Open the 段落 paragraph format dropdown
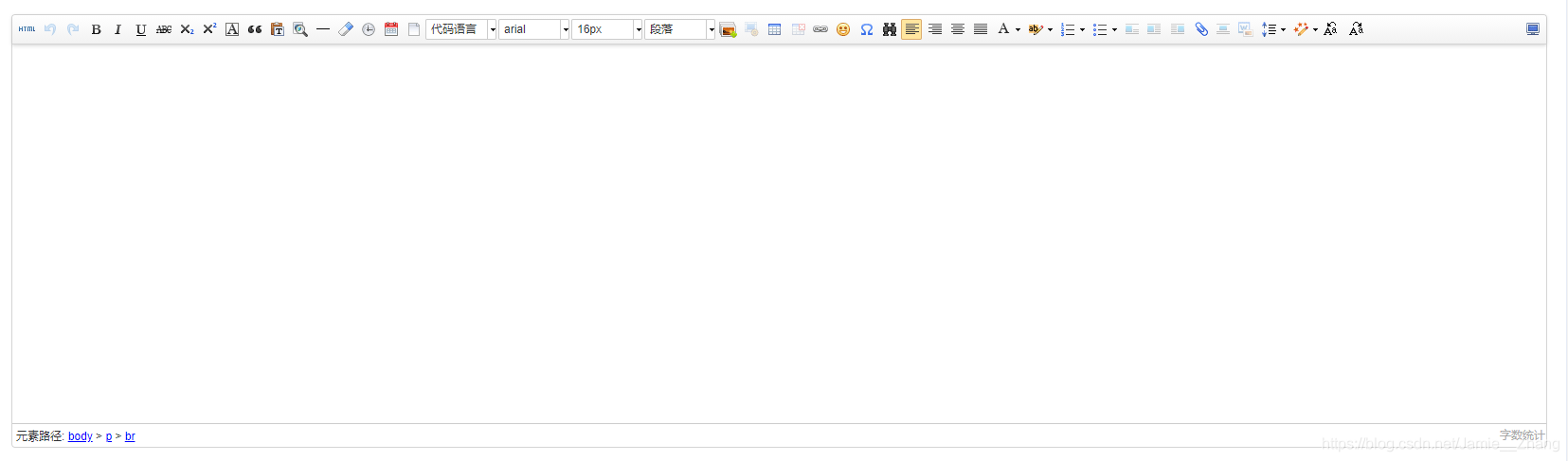The width and height of the screenshot is (1568, 461). 680,29
